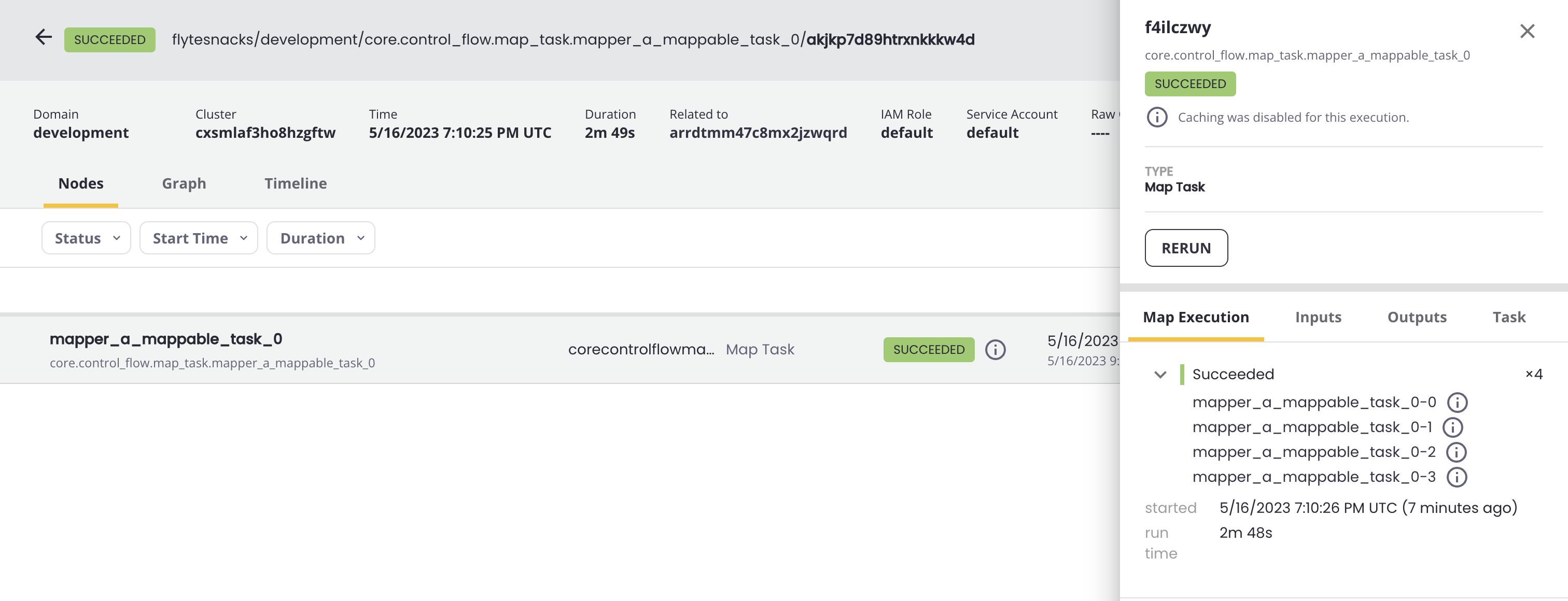Image resolution: width=1568 pixels, height=601 pixels.
Task: Click the arrdtmm47c8mx2jzwqrd related execution link
Action: 758,133
